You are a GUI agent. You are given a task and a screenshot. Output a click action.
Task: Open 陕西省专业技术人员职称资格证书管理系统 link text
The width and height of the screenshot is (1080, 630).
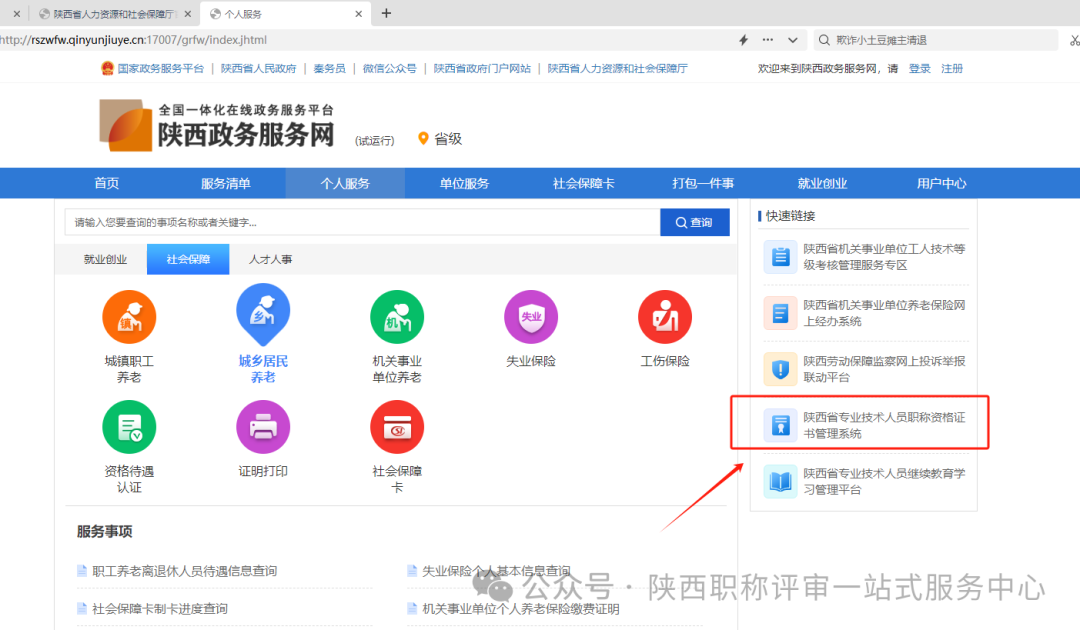pos(884,426)
